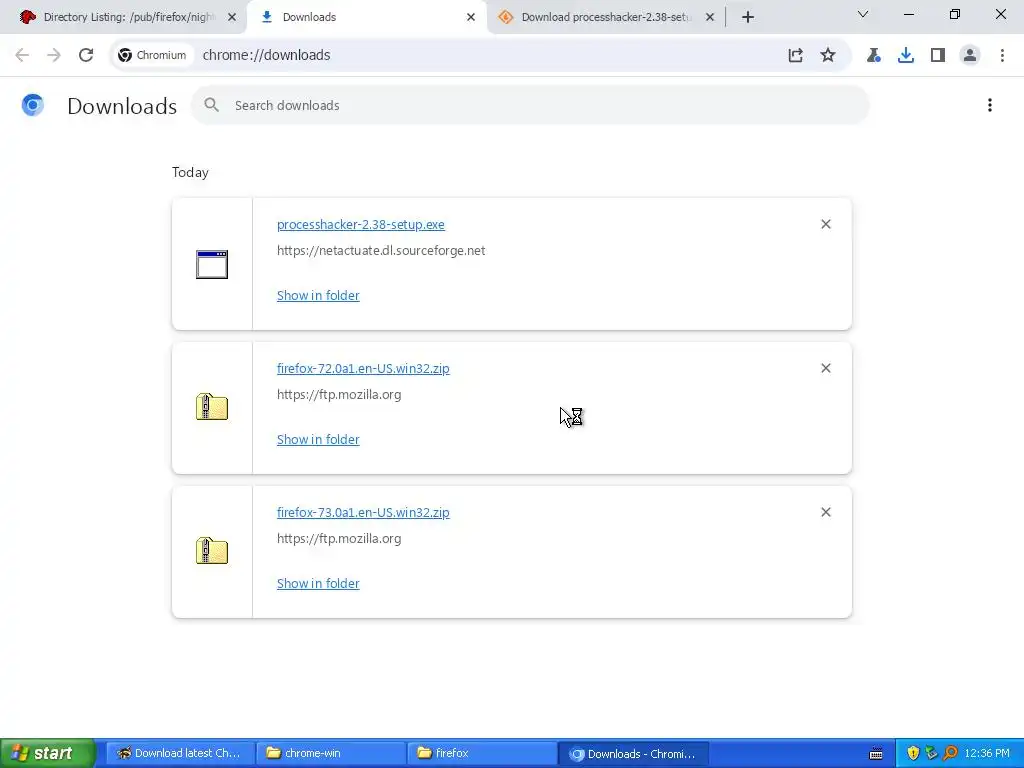Click the Today date heading
The height and width of the screenshot is (768, 1024).
[190, 172]
